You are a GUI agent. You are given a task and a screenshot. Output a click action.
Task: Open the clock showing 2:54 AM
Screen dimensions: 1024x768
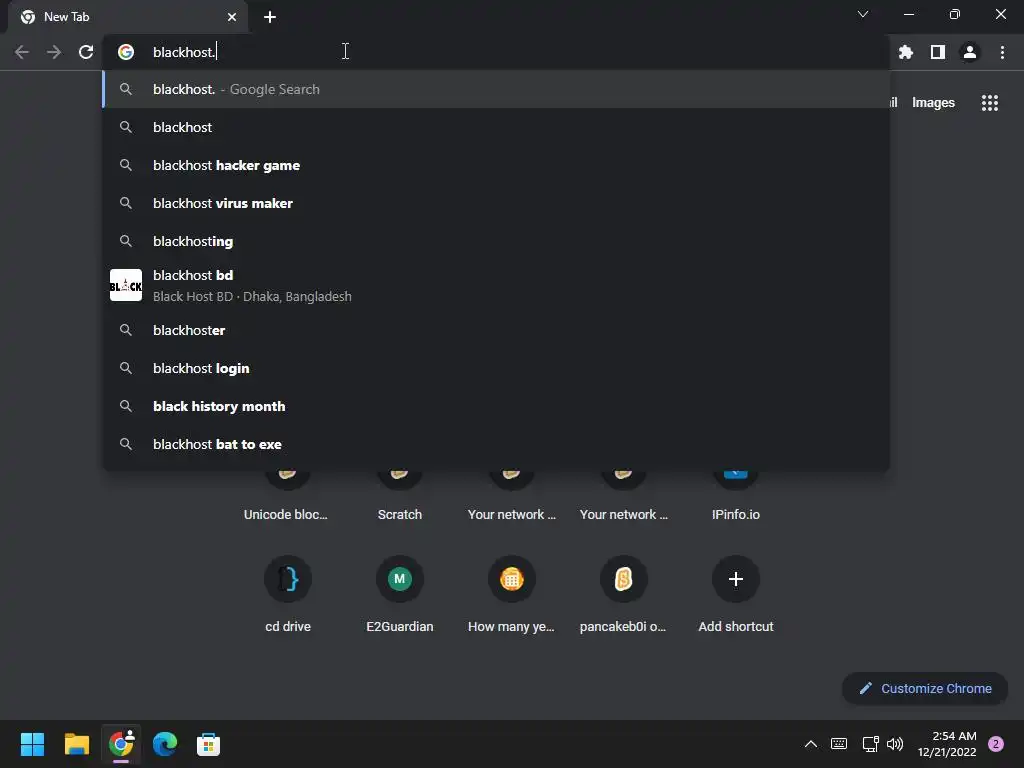click(947, 744)
